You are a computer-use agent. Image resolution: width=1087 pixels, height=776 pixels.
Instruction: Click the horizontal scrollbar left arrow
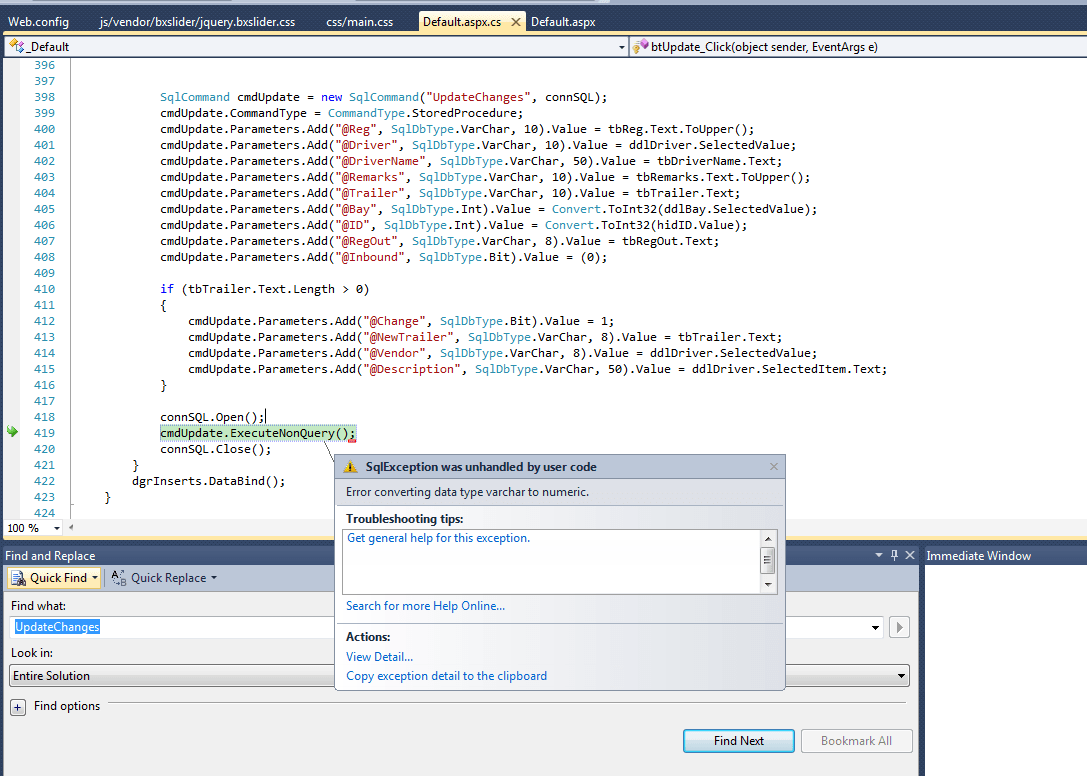coord(71,528)
